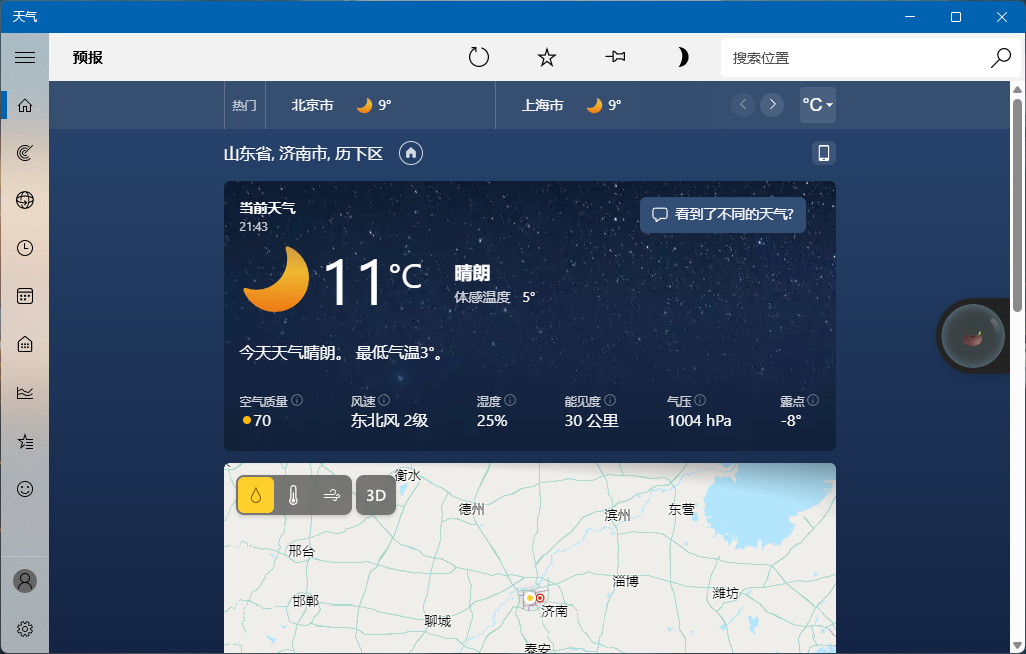Screen dimensions: 1026x654
Task: Go back with the previous city chevron
Action: coord(742,104)
